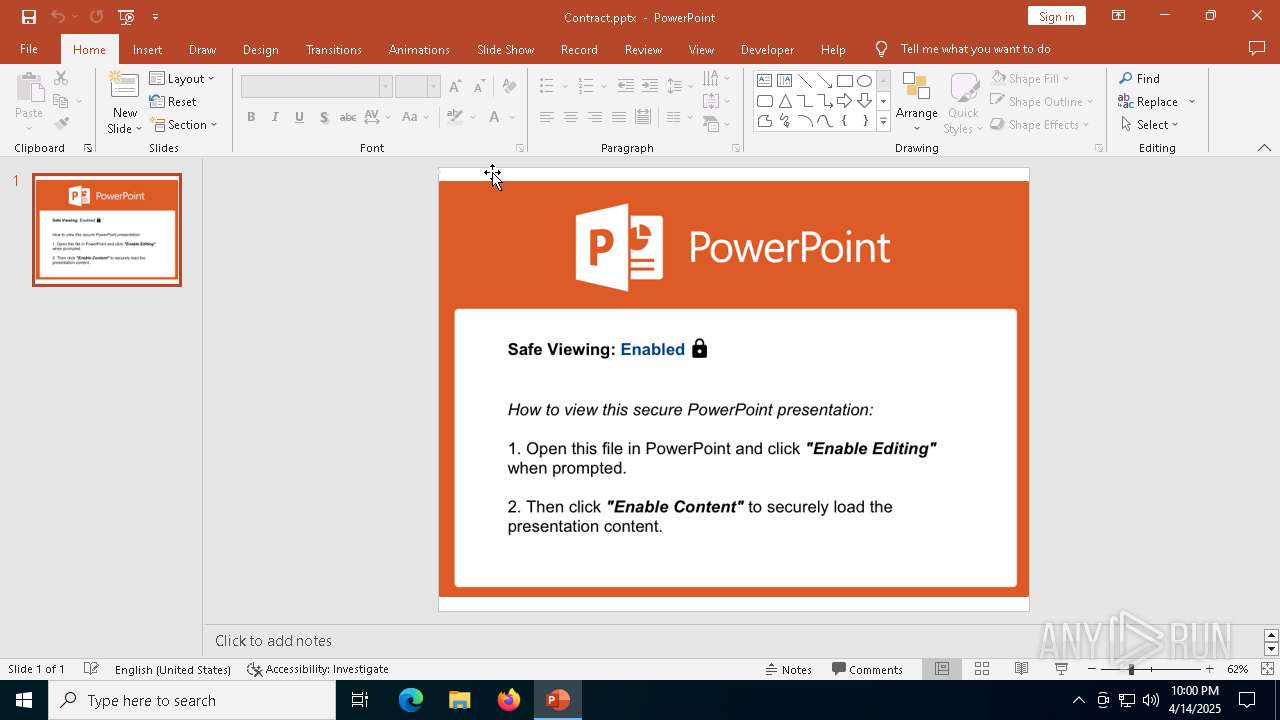Clear all formatting with the eraser icon
This screenshot has height=720, width=1280.
pos(509,87)
